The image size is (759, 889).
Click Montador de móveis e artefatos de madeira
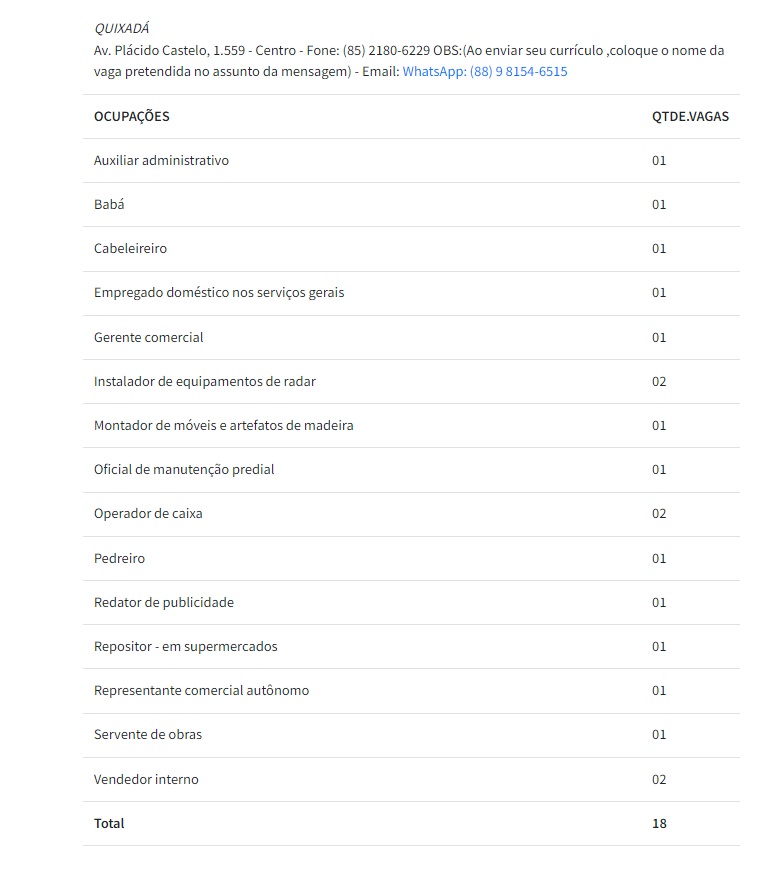pos(224,425)
